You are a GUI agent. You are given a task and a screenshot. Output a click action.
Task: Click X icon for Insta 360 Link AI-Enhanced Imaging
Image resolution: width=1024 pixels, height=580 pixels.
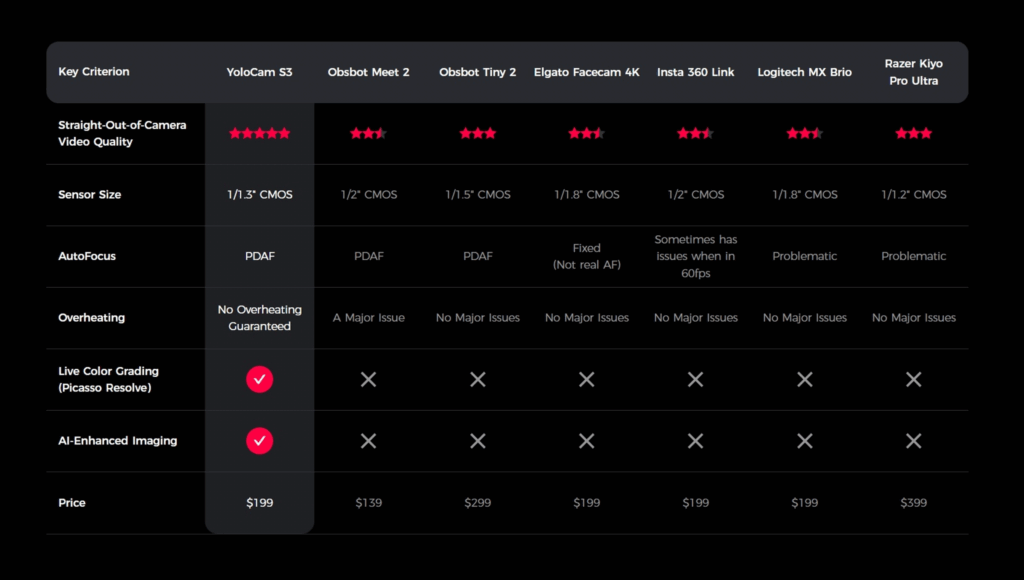695,441
